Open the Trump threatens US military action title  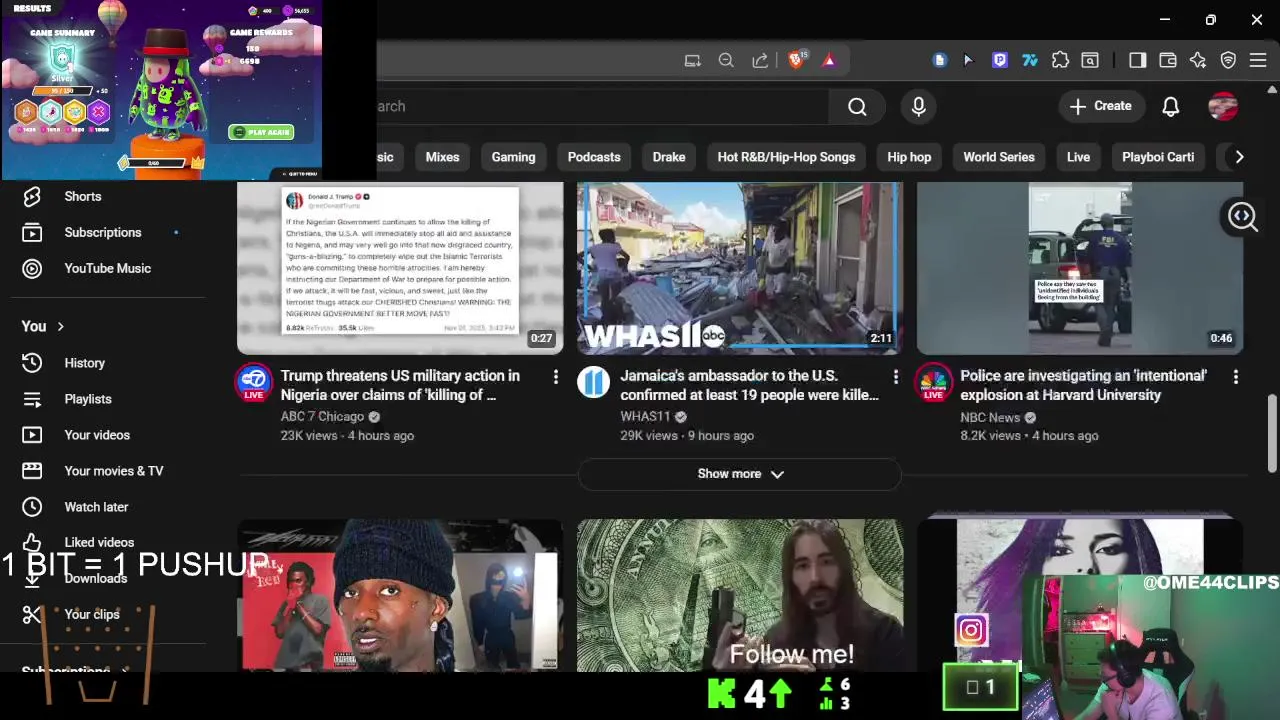(400, 385)
